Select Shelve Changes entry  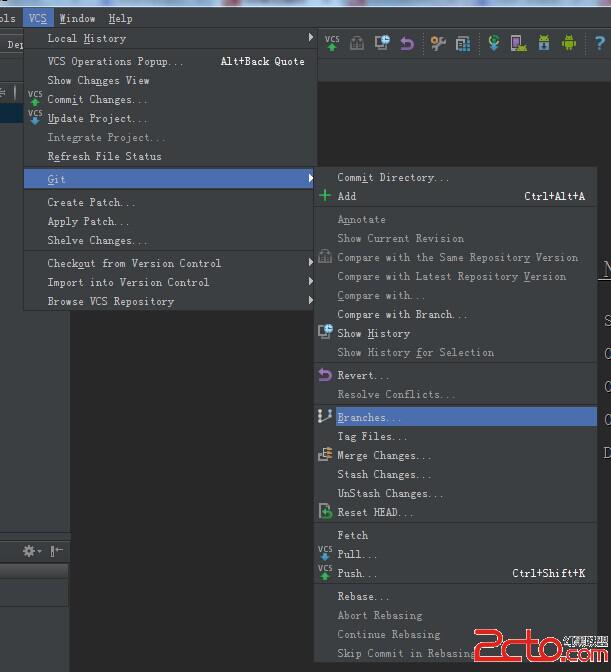[170, 240]
